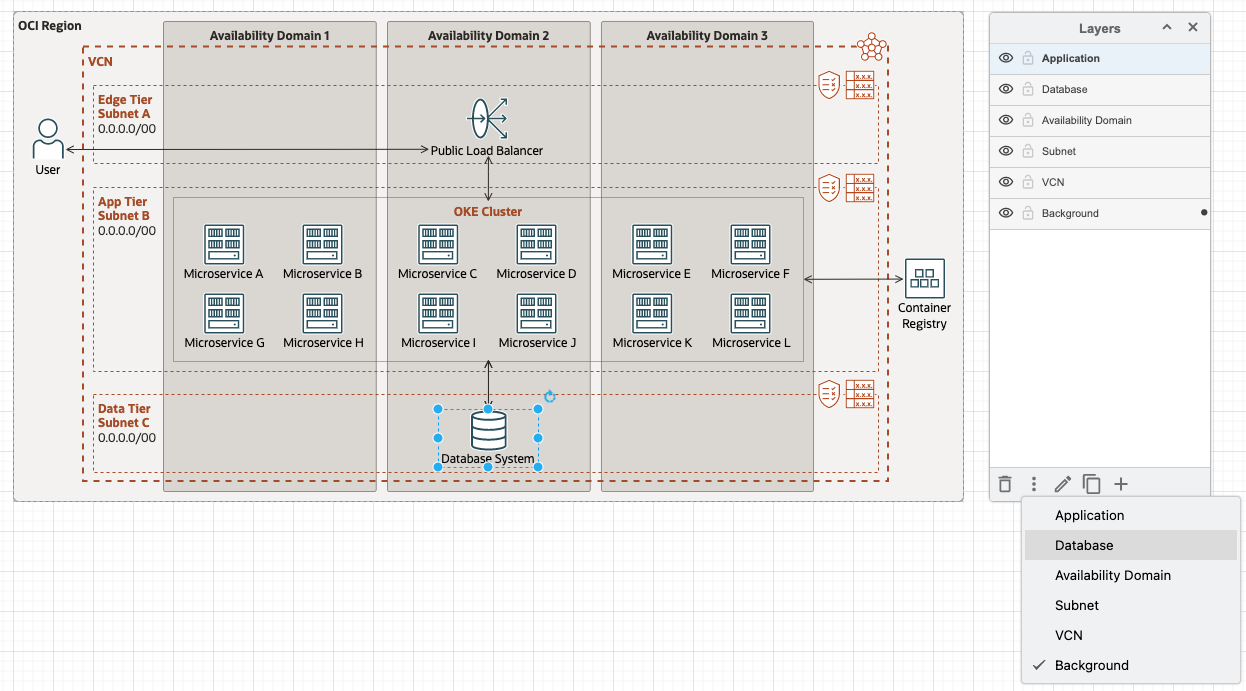Open the three-dot layer options menu
This screenshot has width=1246, height=691.
[1034, 484]
